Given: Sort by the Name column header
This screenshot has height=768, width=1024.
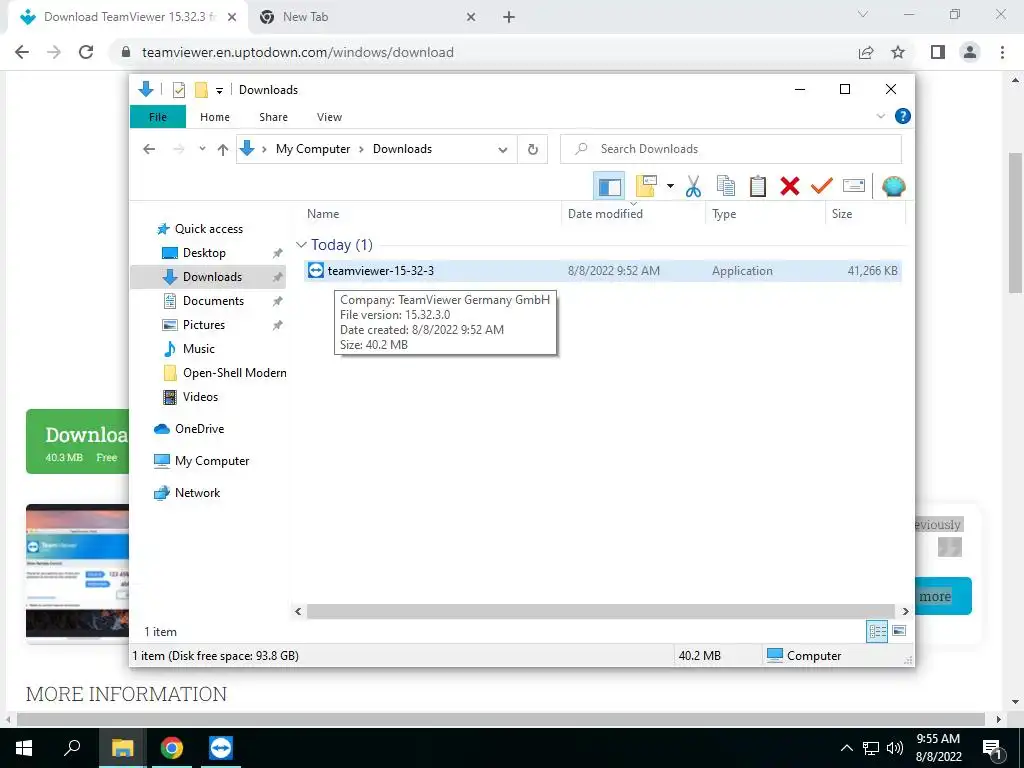Looking at the screenshot, I should point(431,214).
